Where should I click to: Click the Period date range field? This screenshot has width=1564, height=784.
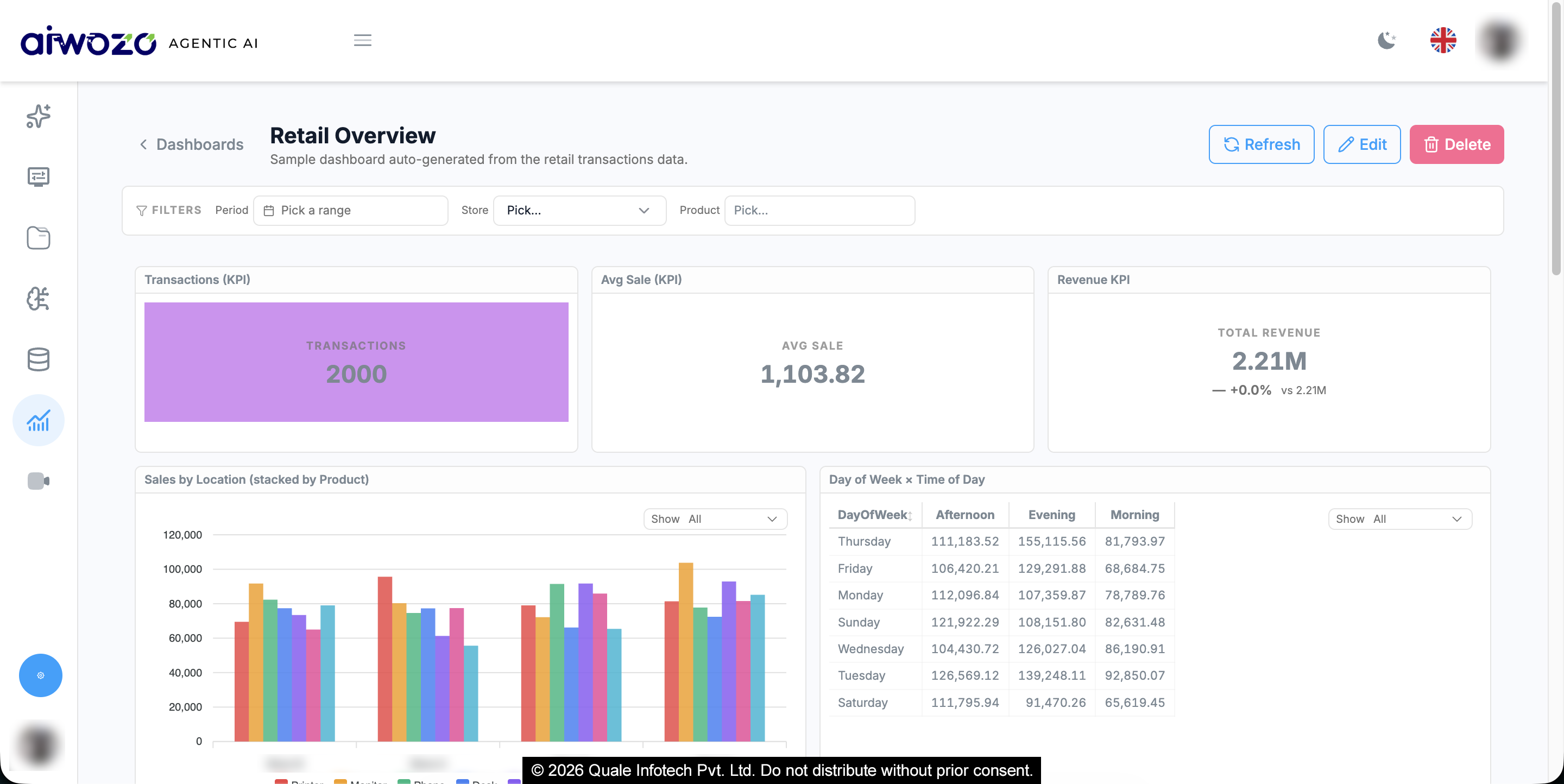click(x=350, y=210)
